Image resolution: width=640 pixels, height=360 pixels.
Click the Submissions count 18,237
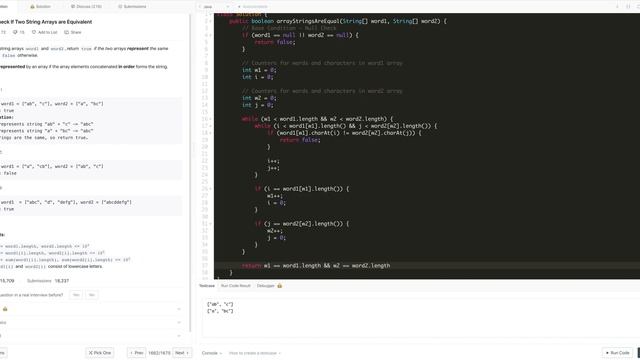pos(62,281)
